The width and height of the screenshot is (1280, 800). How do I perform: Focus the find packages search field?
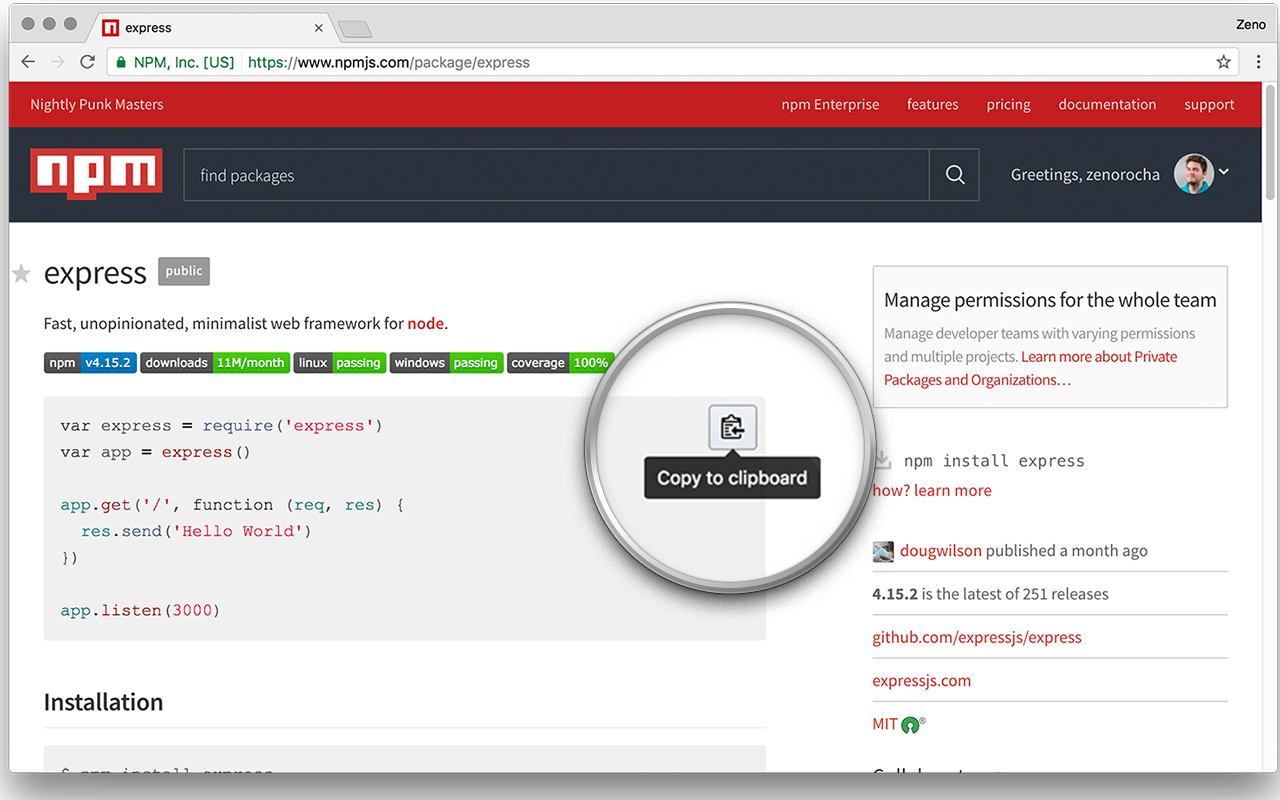(556, 175)
